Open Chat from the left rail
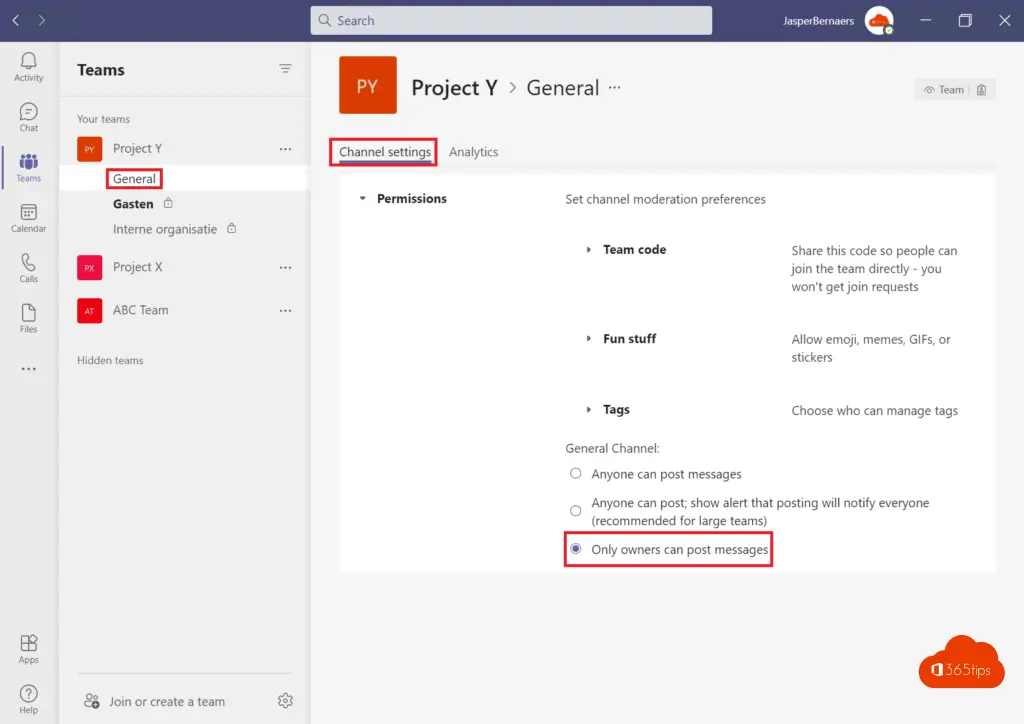The height and width of the screenshot is (724, 1024). (28, 117)
